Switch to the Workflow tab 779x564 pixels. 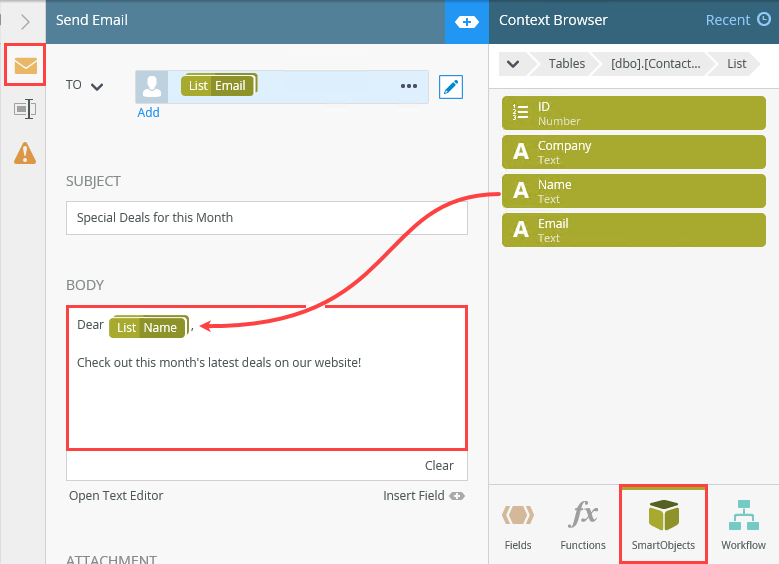click(x=743, y=526)
